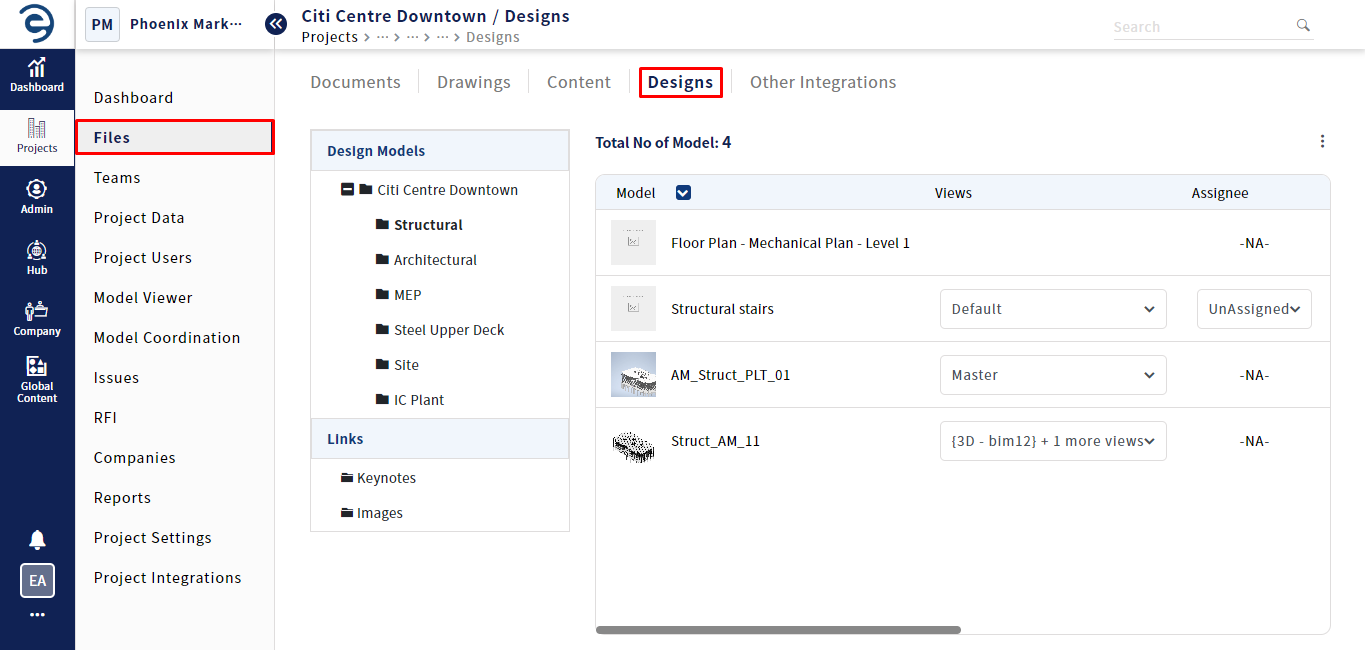Click the horizontal scrollbar under the table

coord(778,630)
